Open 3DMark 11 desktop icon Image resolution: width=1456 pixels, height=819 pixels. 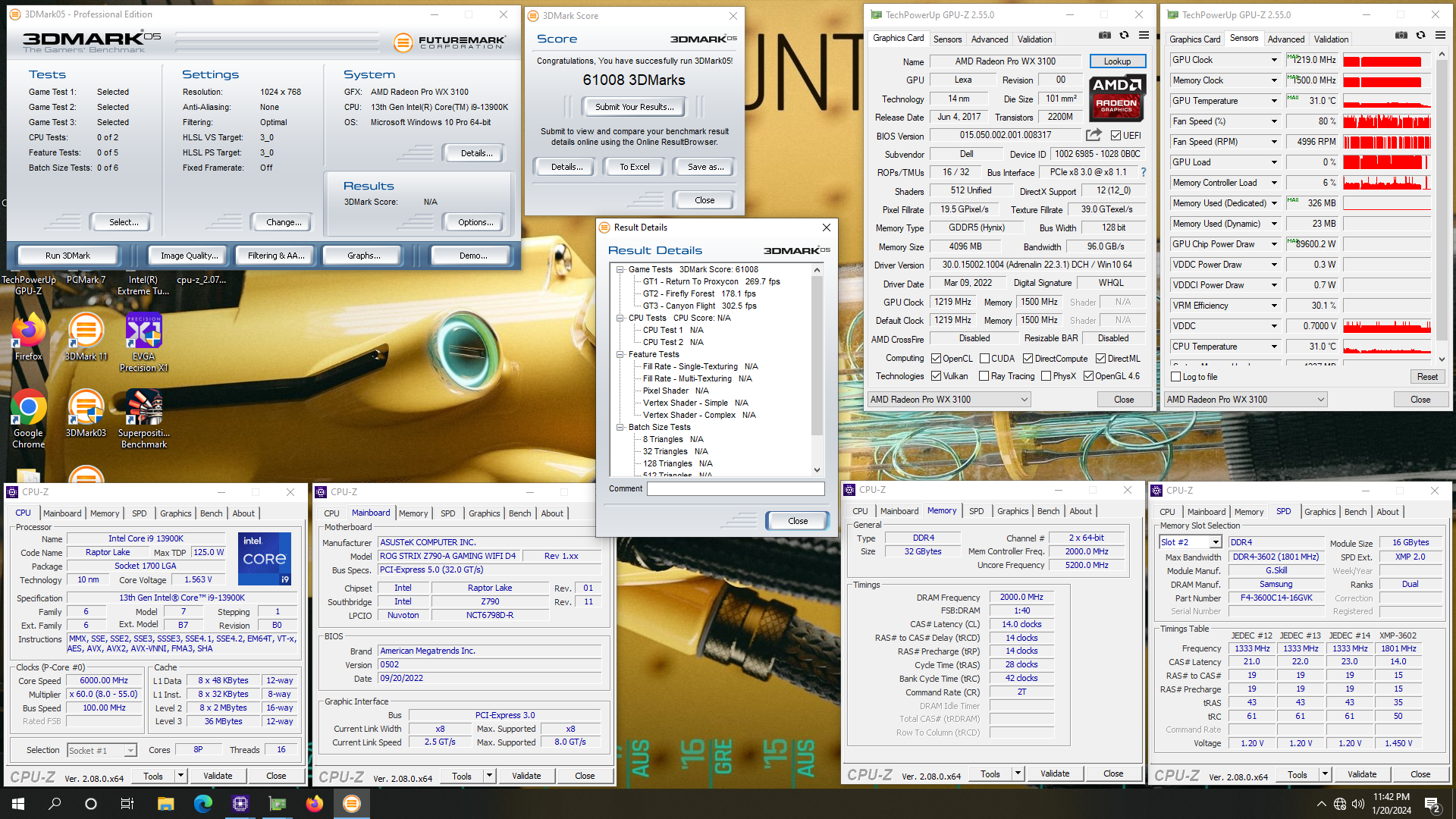(x=86, y=337)
